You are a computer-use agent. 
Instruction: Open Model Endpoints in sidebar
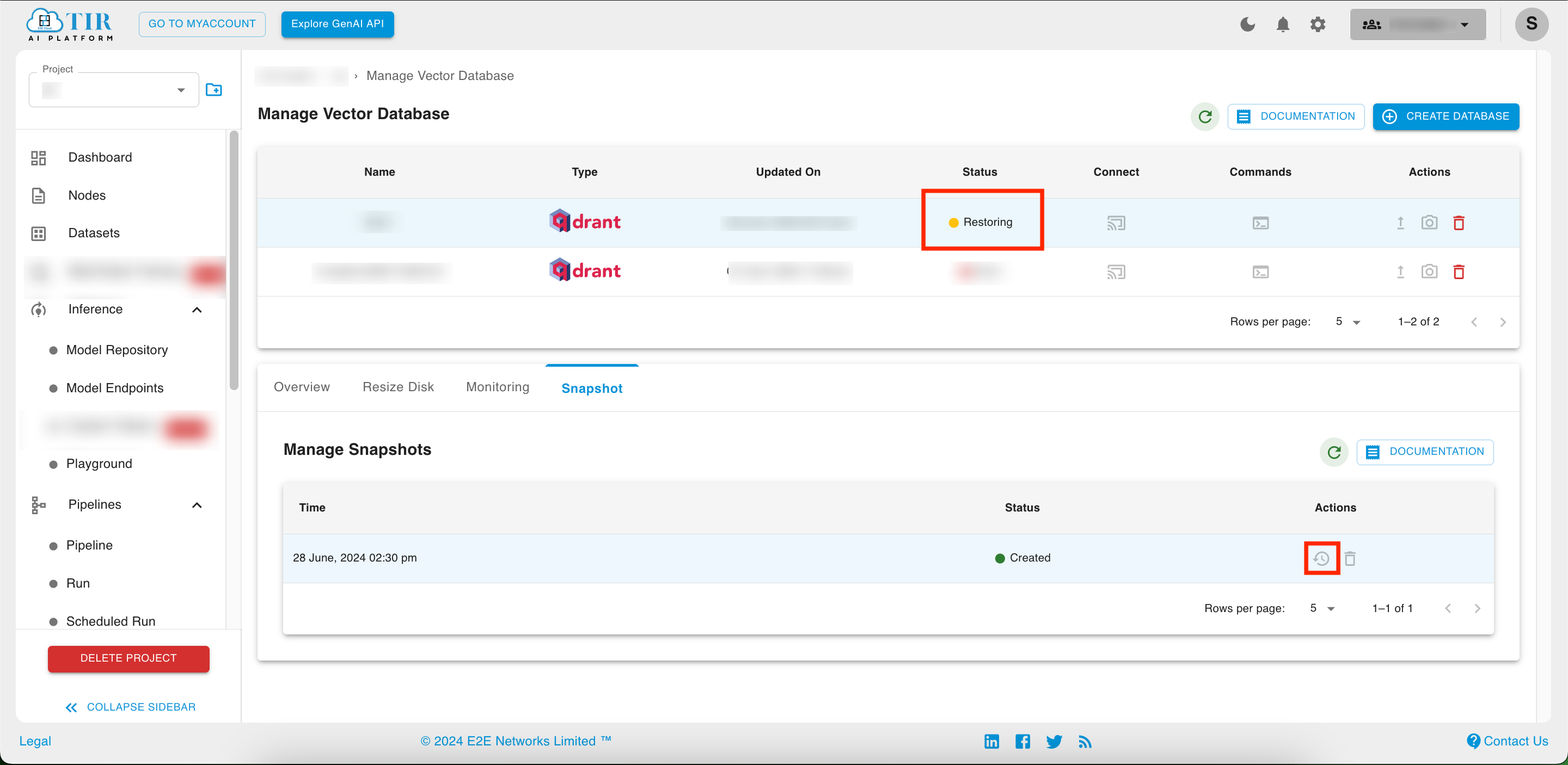point(114,388)
